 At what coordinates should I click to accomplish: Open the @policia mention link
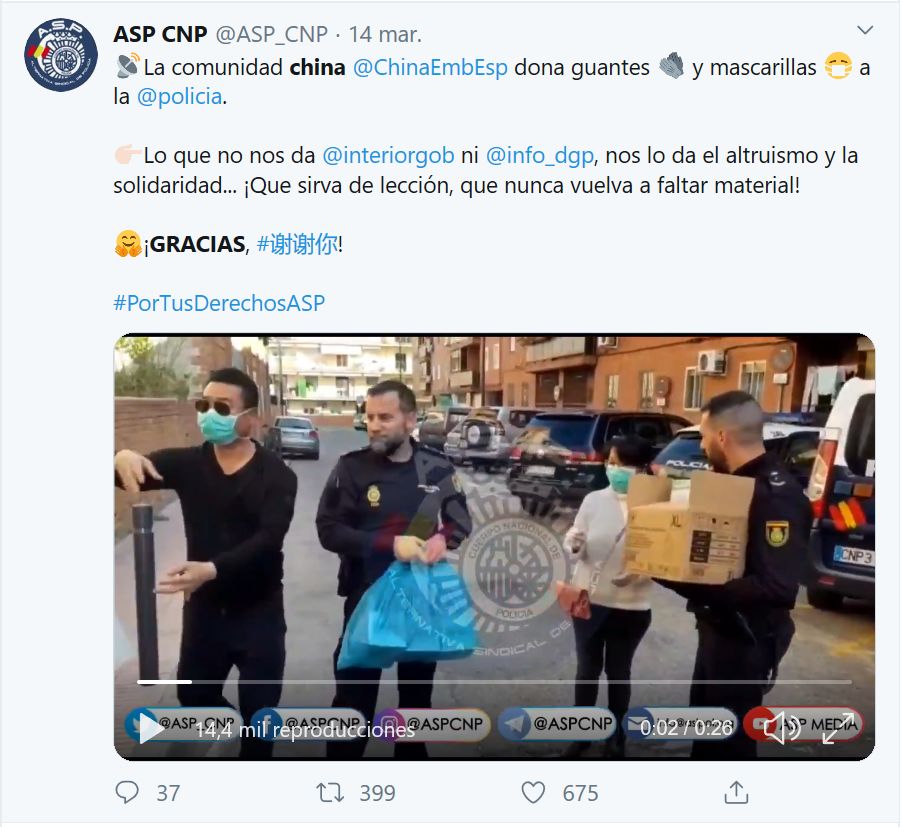click(x=179, y=97)
